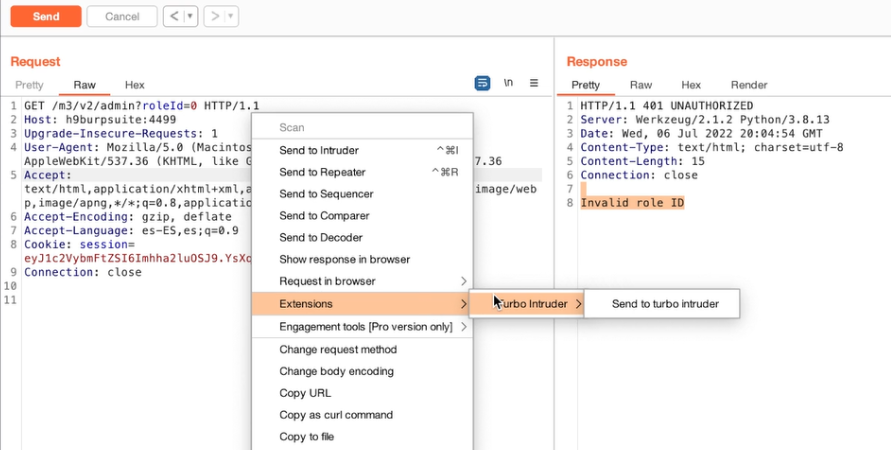Choose Send to Sequencer menu entry
891x450 pixels.
(362, 194)
